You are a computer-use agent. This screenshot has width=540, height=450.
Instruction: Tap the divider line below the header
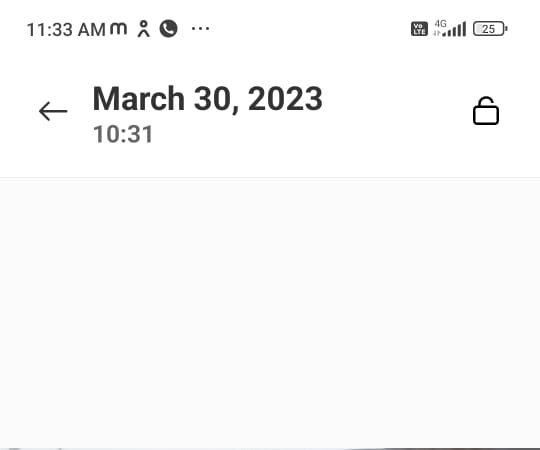click(270, 178)
